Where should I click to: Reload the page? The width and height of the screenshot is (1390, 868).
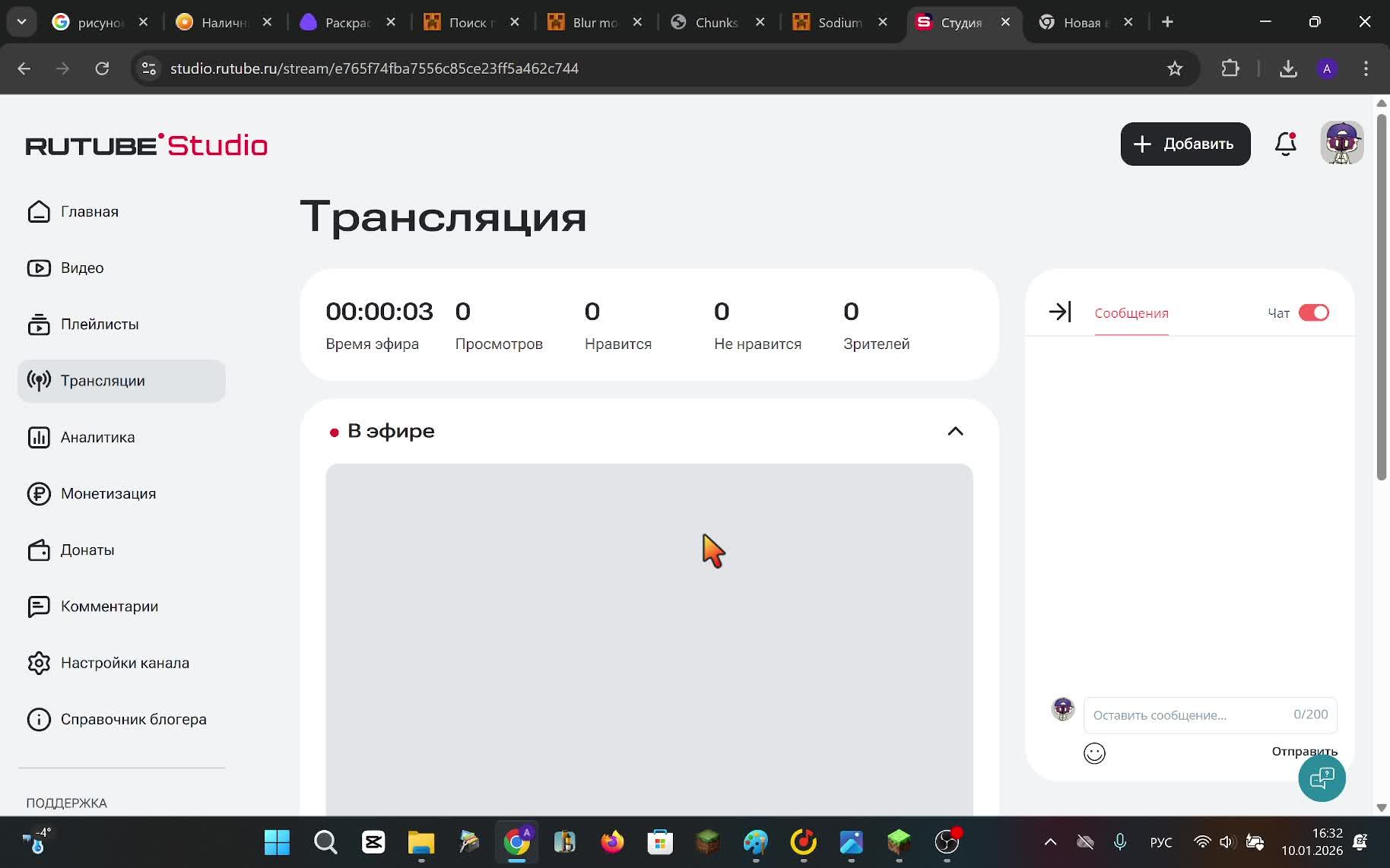click(x=102, y=68)
